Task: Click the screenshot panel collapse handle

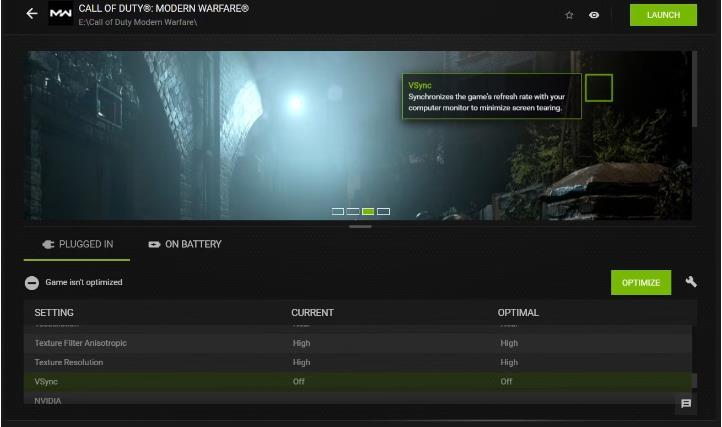Action: [x=360, y=226]
